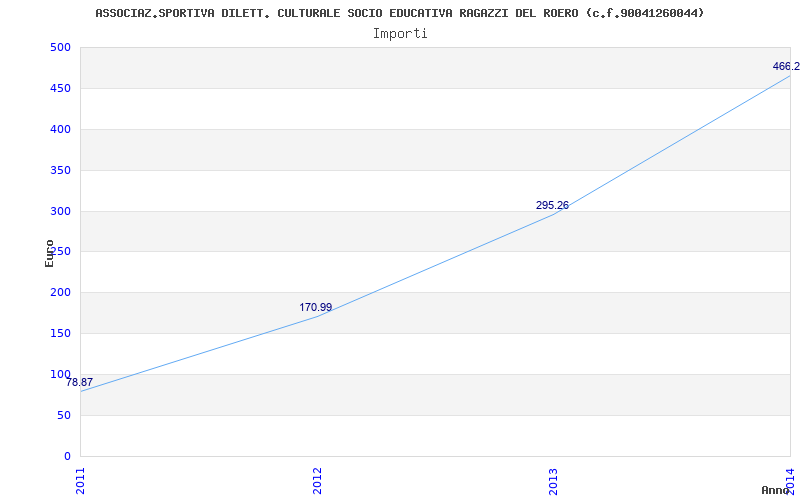Click the y-axis value 350
800x500 pixels.
(x=60, y=170)
